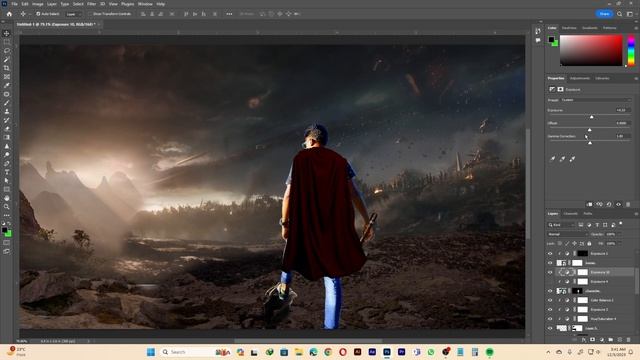Toggle visibility of Exposure 10 layer
The width and height of the screenshot is (640, 360).
coord(550,272)
